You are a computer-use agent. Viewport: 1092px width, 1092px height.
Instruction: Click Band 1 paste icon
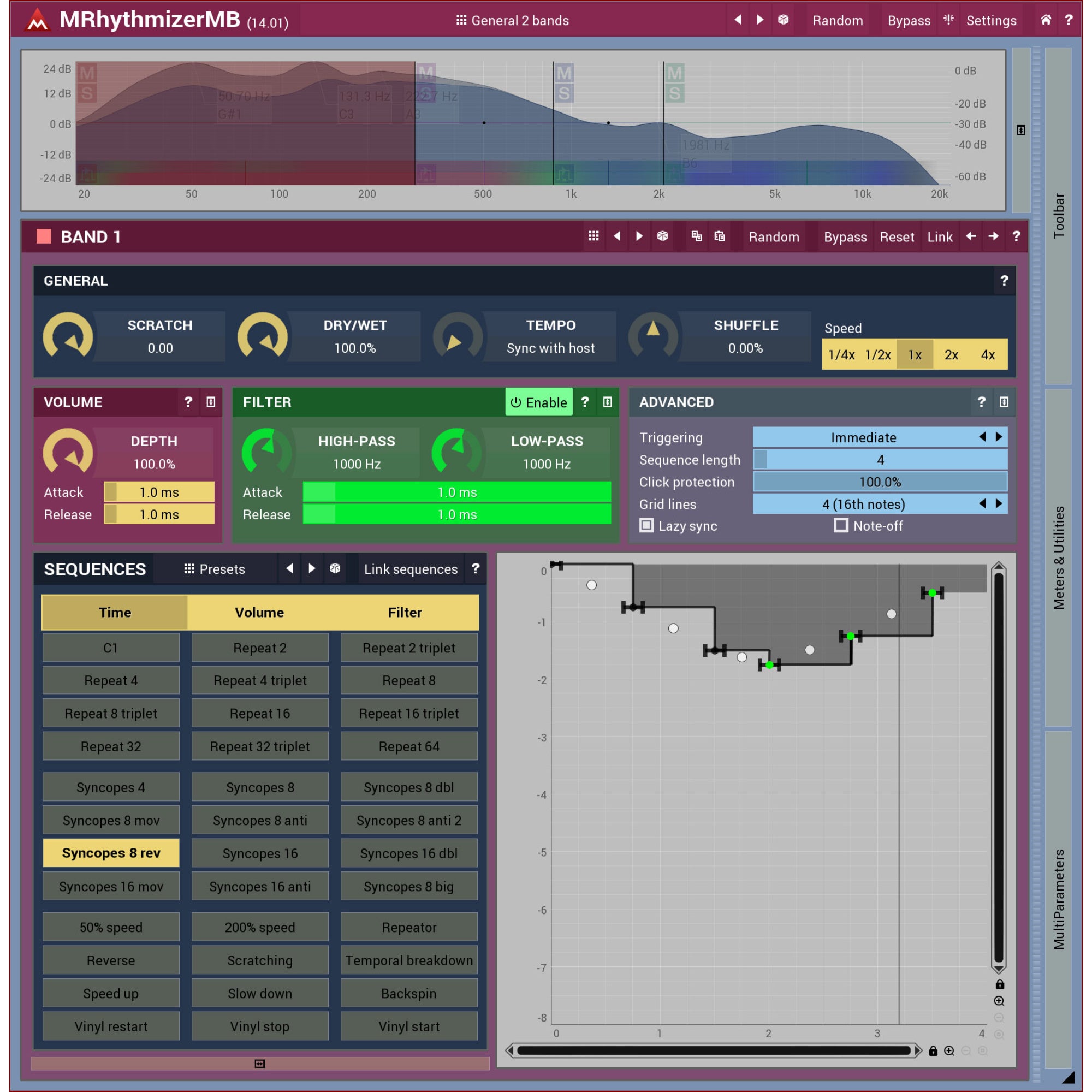point(719,236)
